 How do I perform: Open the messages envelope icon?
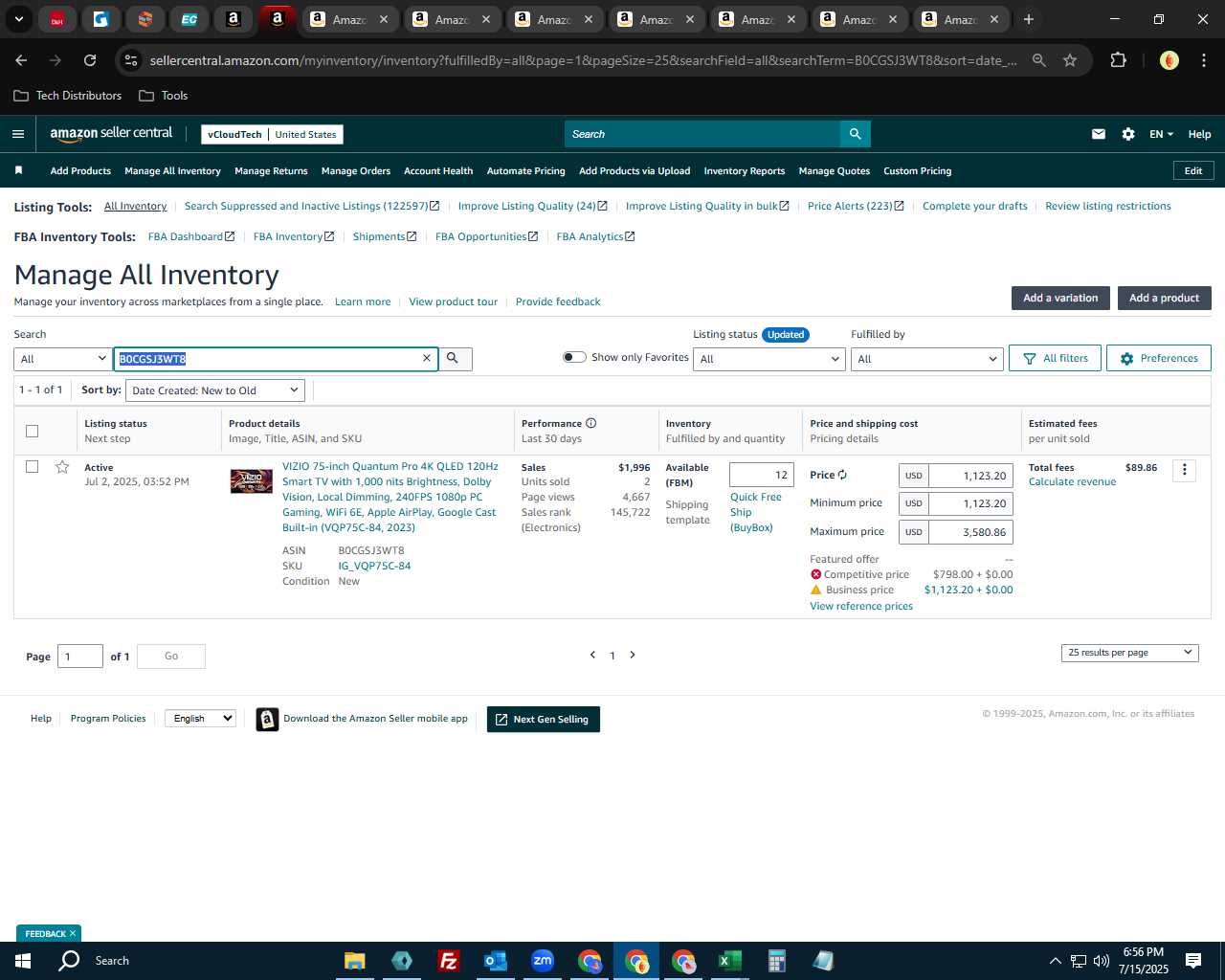[1099, 134]
